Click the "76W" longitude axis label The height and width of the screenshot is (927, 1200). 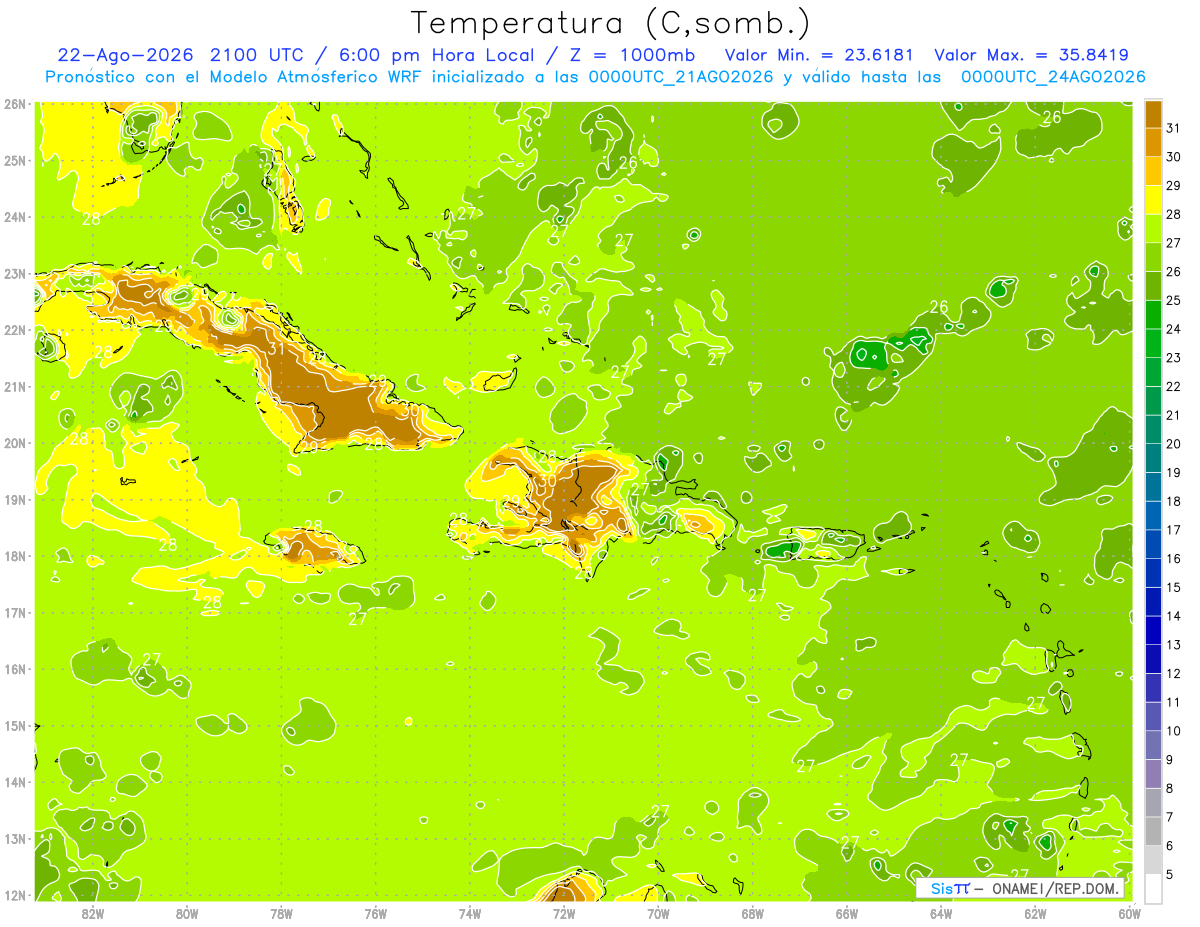375,913
